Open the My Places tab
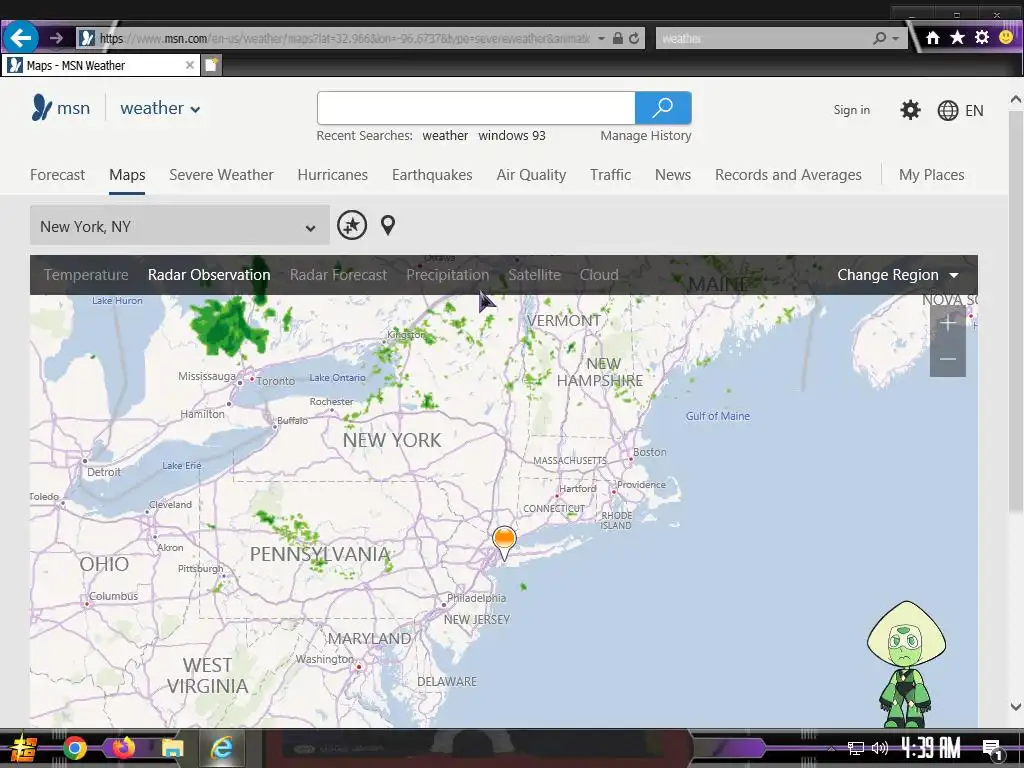The image size is (1024, 768). [x=931, y=175]
